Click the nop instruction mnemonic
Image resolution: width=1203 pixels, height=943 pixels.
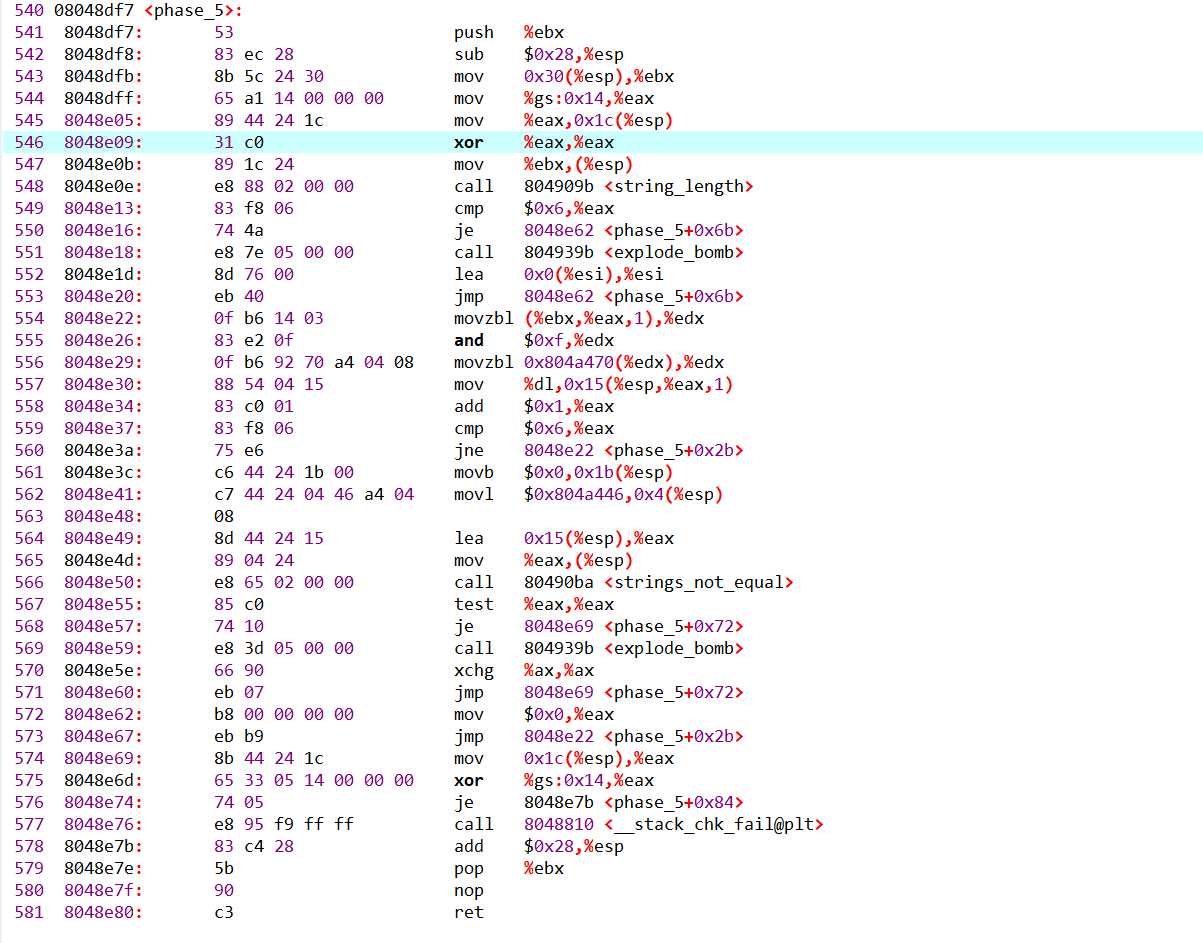[468, 890]
